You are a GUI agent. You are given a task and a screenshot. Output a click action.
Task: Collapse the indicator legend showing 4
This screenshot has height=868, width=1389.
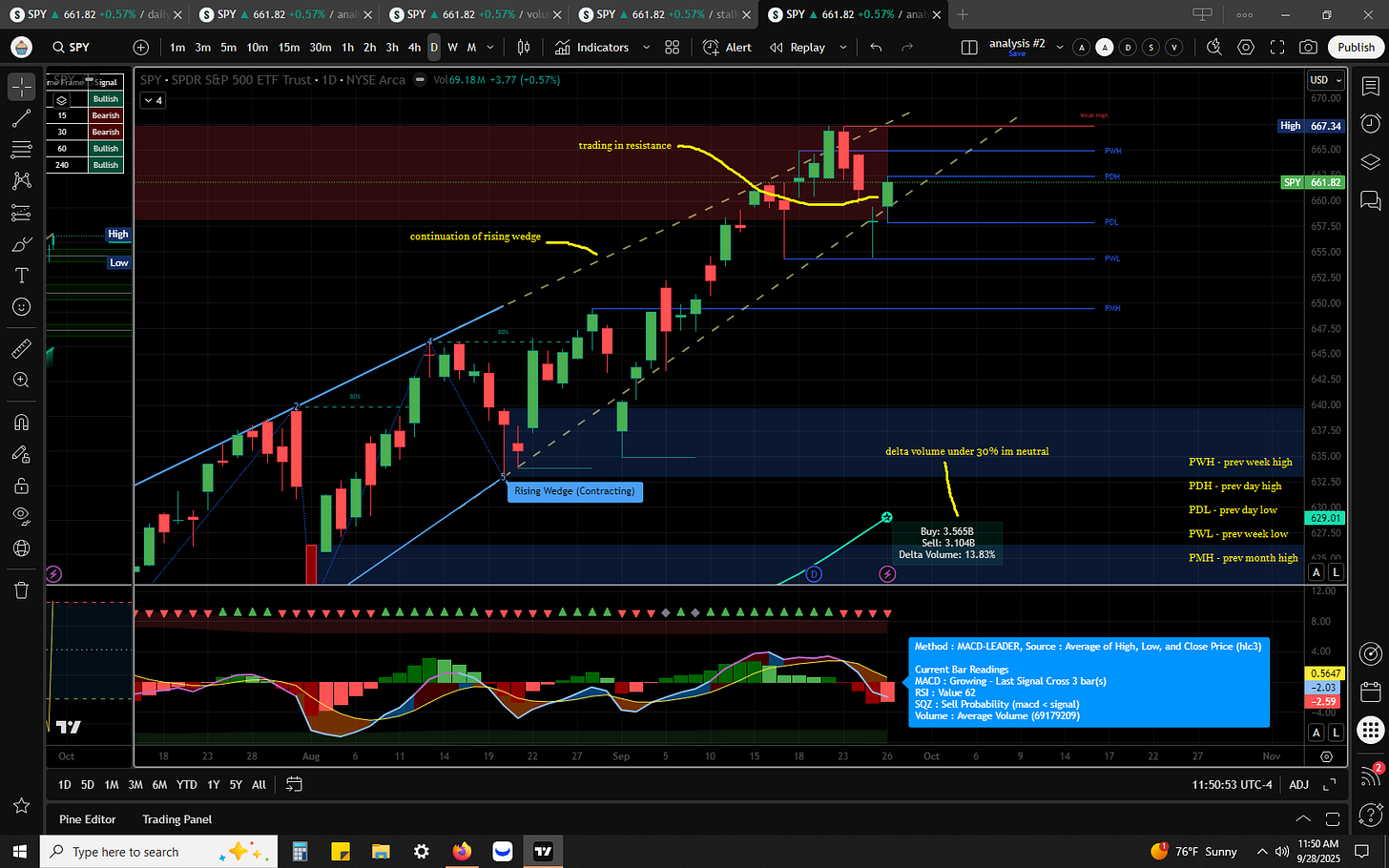(x=153, y=100)
